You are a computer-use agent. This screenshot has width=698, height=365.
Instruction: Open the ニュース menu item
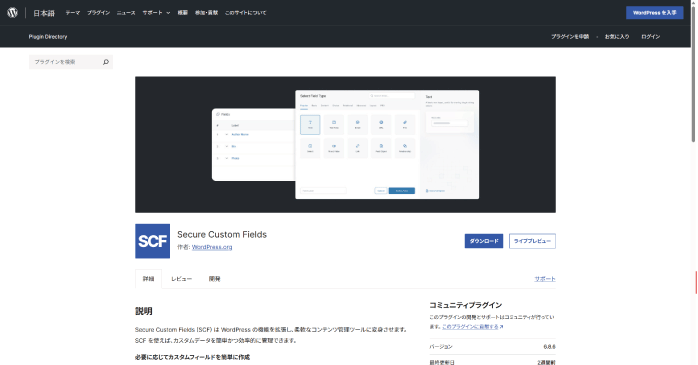coord(126,13)
